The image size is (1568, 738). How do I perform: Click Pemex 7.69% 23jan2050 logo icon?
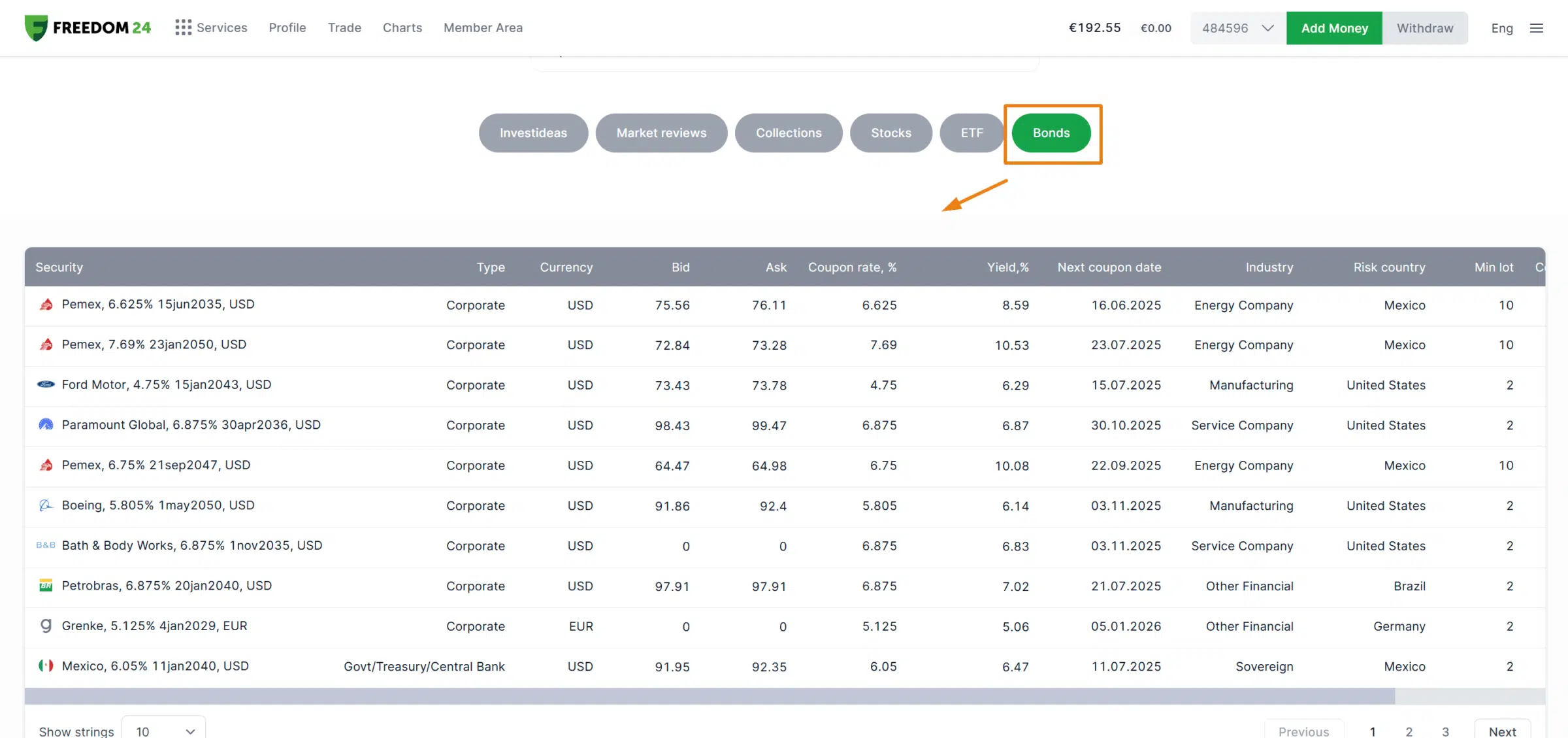(46, 344)
